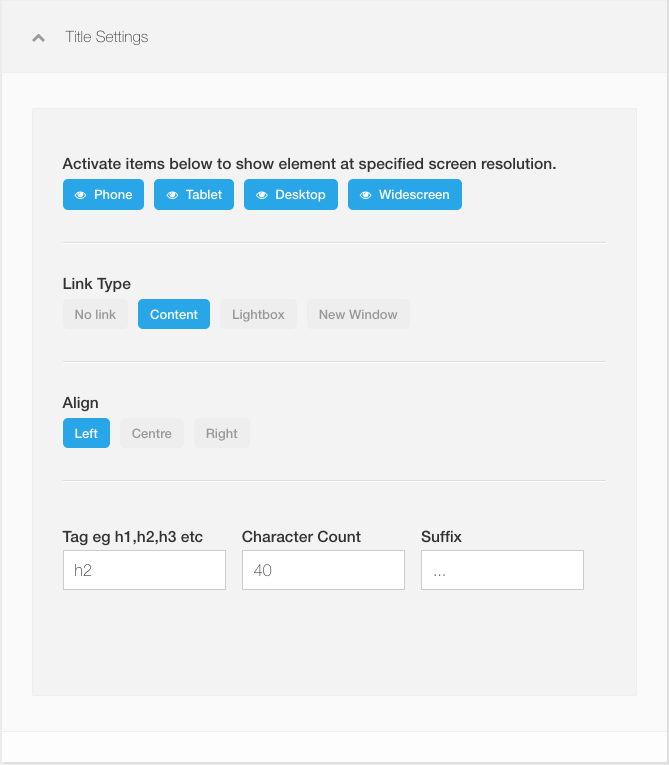Select the No link option
Image resolution: width=669 pixels, height=765 pixels.
pyautogui.click(x=95, y=314)
